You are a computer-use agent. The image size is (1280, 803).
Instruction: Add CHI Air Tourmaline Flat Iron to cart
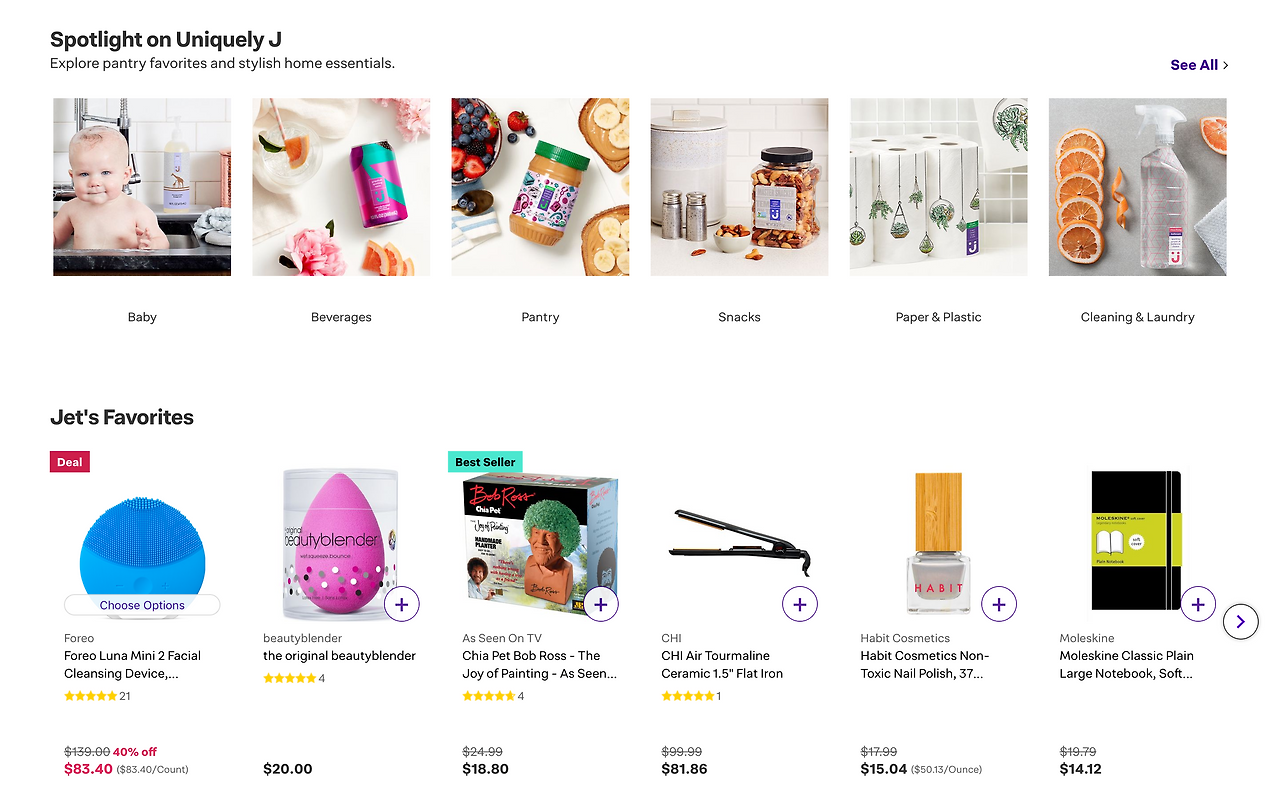tap(799, 604)
